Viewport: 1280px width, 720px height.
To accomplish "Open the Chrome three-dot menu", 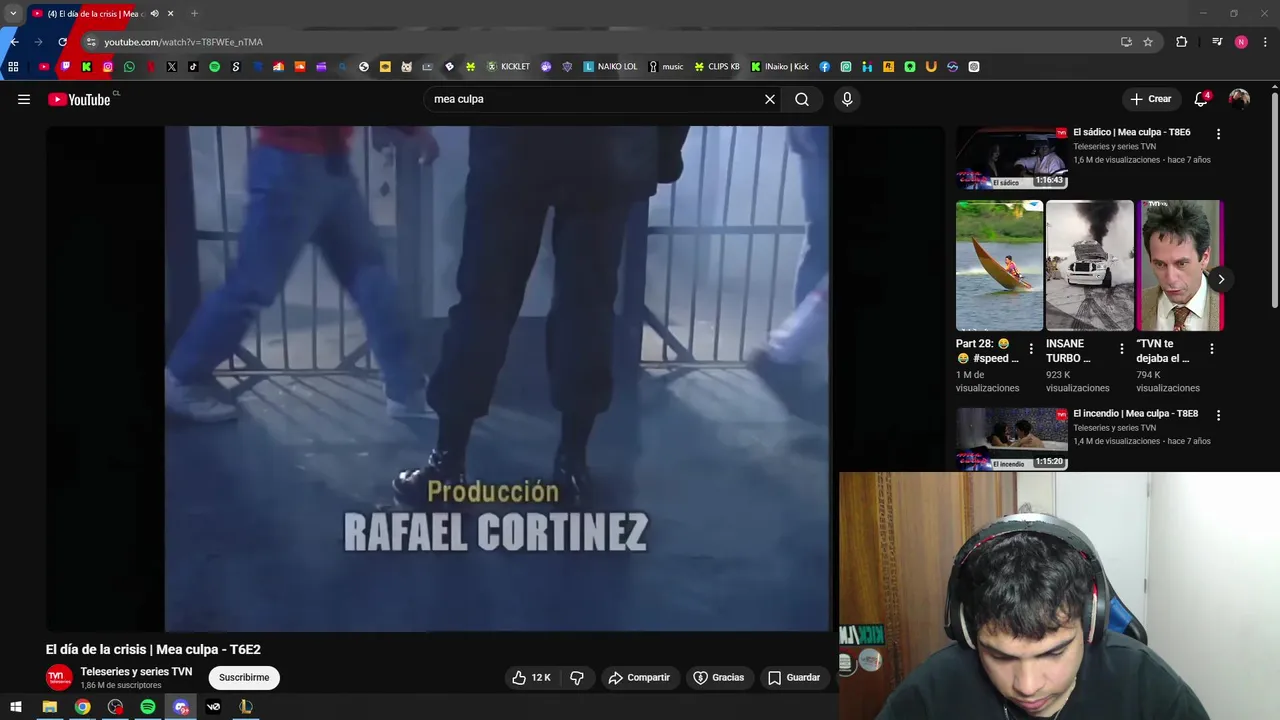I will point(1265,42).
